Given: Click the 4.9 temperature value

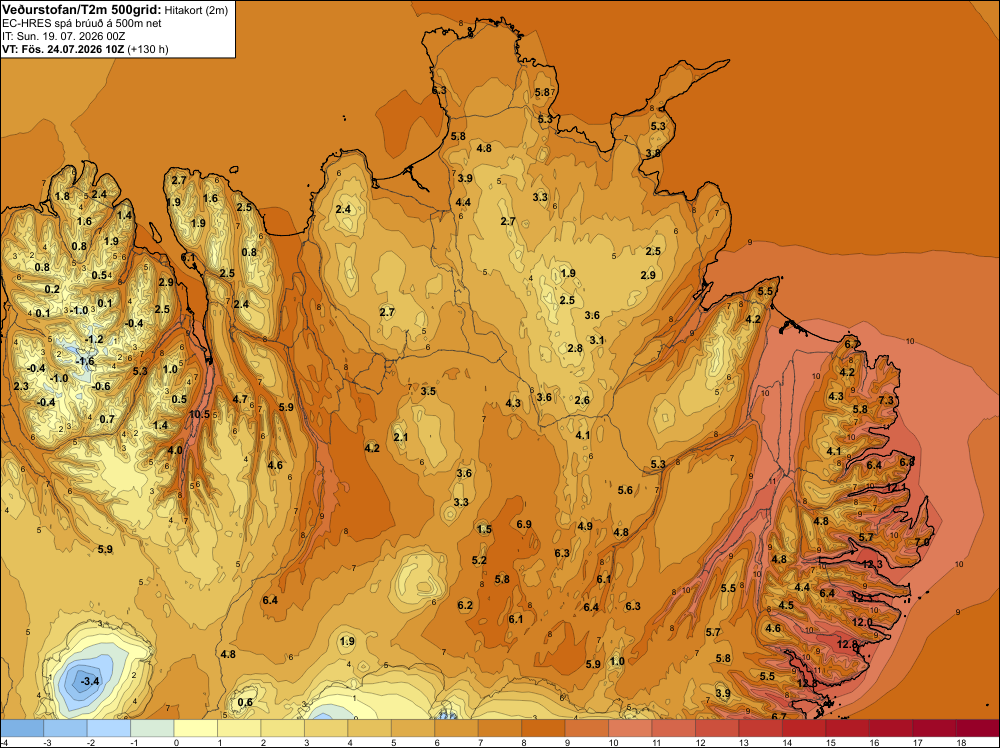Looking at the screenshot, I should [x=585, y=526].
